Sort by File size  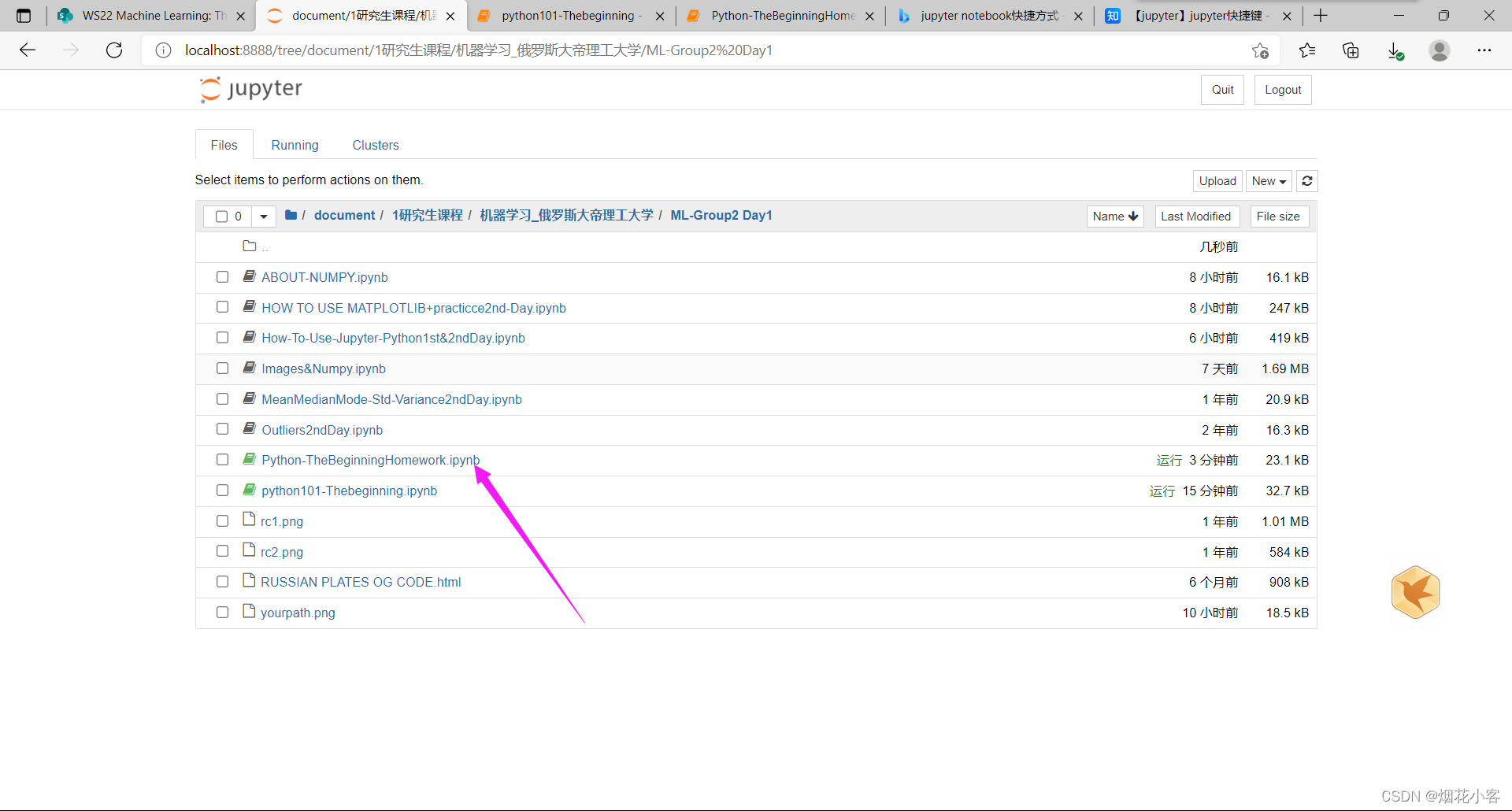pyautogui.click(x=1279, y=217)
